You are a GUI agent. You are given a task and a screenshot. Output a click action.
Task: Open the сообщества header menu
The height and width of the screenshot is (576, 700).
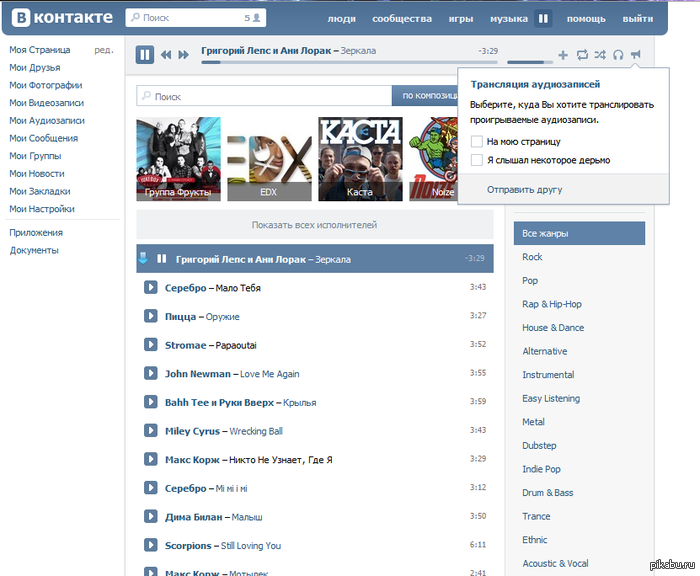(x=402, y=19)
